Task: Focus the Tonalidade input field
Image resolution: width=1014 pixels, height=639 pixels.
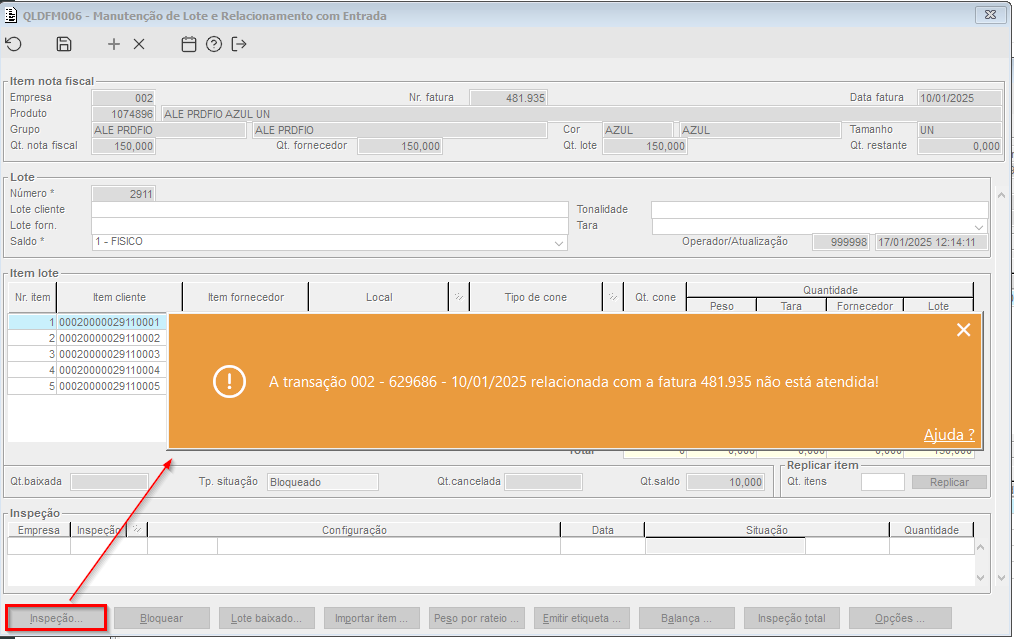Action: pyautogui.click(x=819, y=210)
